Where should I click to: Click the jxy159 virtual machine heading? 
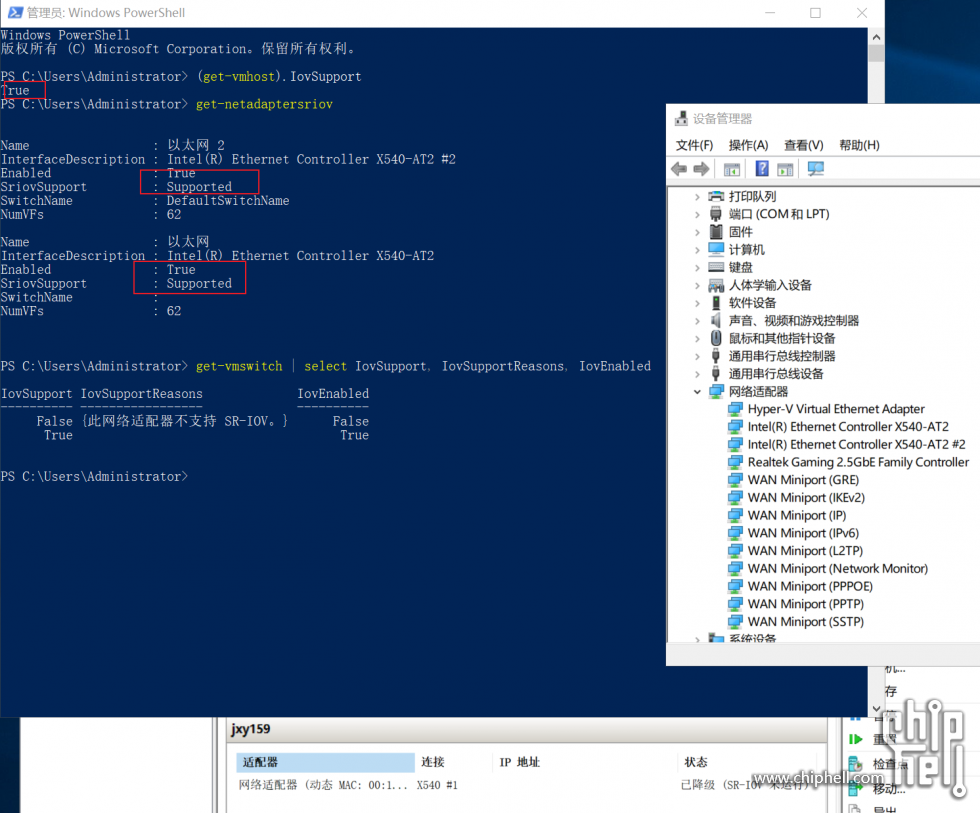[x=251, y=729]
